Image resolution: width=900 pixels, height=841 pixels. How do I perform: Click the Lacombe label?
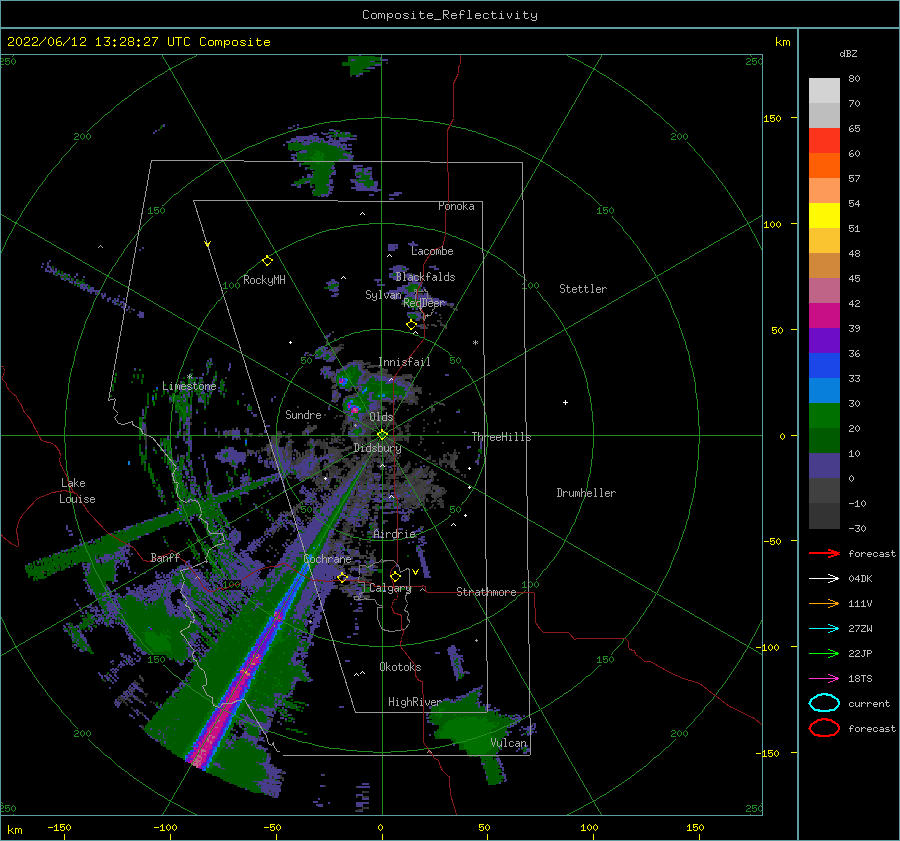[432, 251]
